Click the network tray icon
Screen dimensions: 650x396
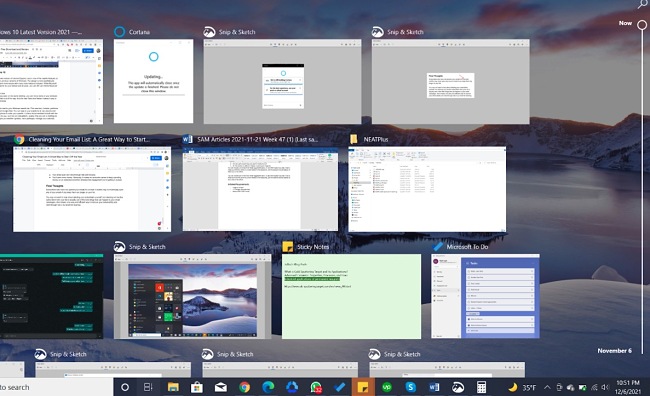coord(594,388)
